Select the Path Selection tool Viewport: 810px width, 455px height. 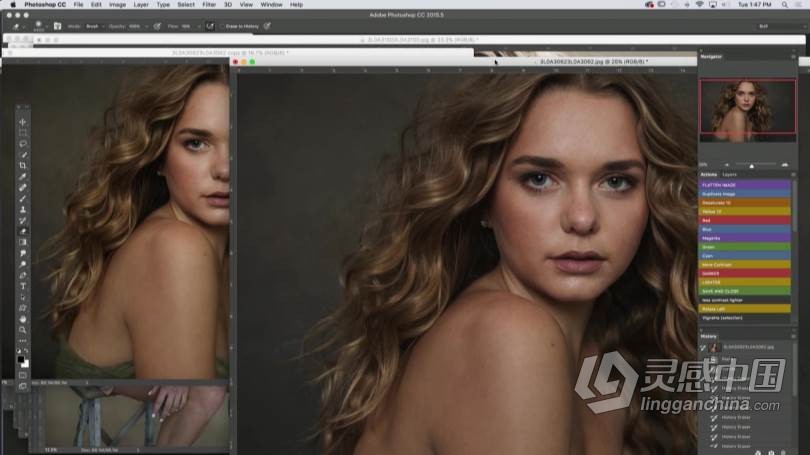(x=23, y=297)
